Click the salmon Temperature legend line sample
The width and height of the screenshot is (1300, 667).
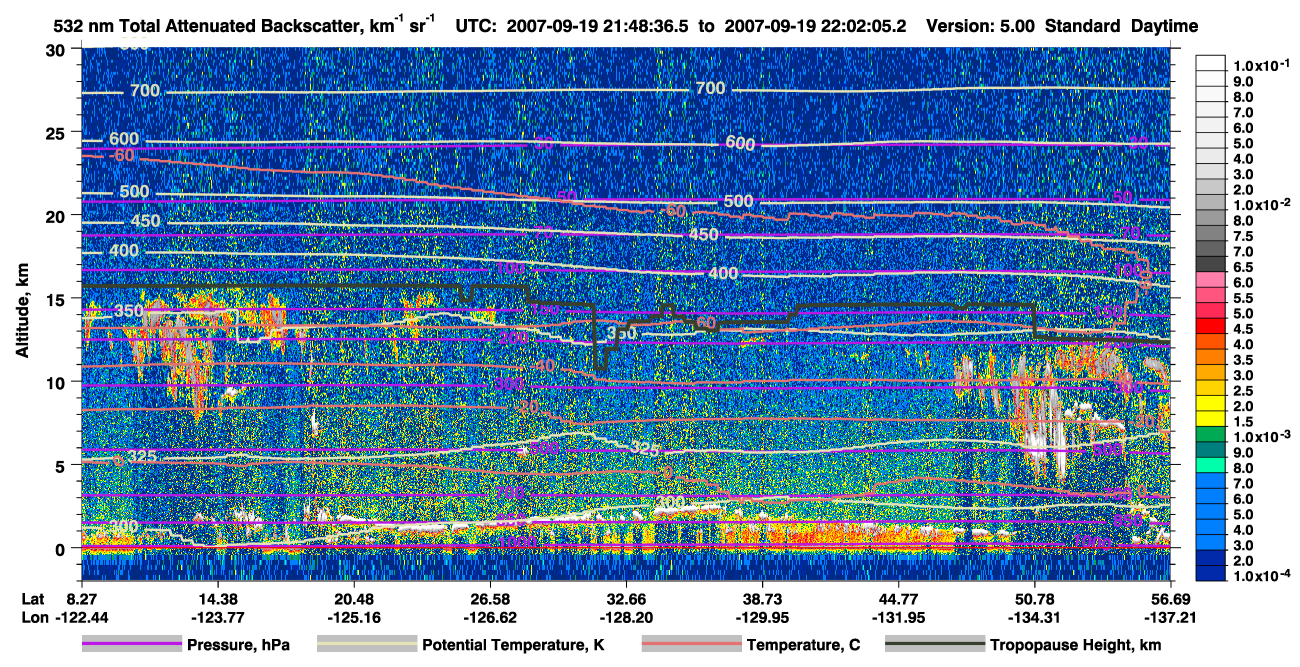tap(691, 645)
